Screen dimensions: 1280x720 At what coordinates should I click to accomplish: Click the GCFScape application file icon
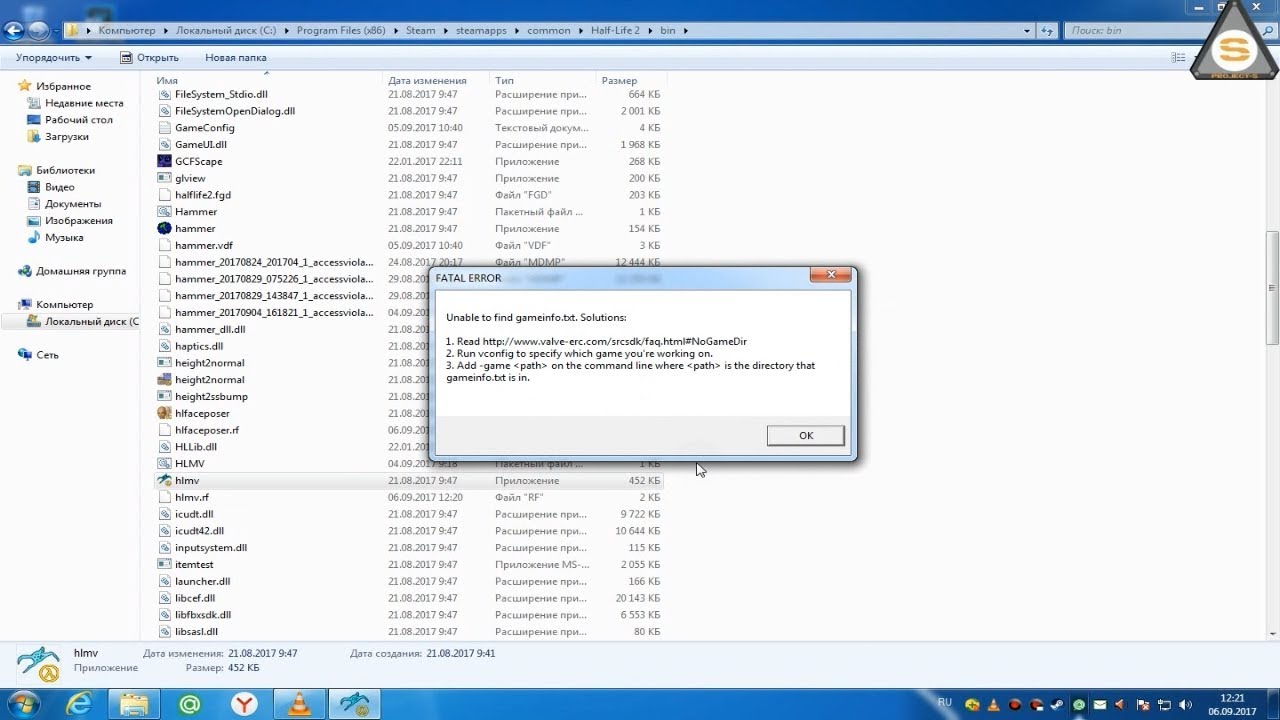pos(165,161)
